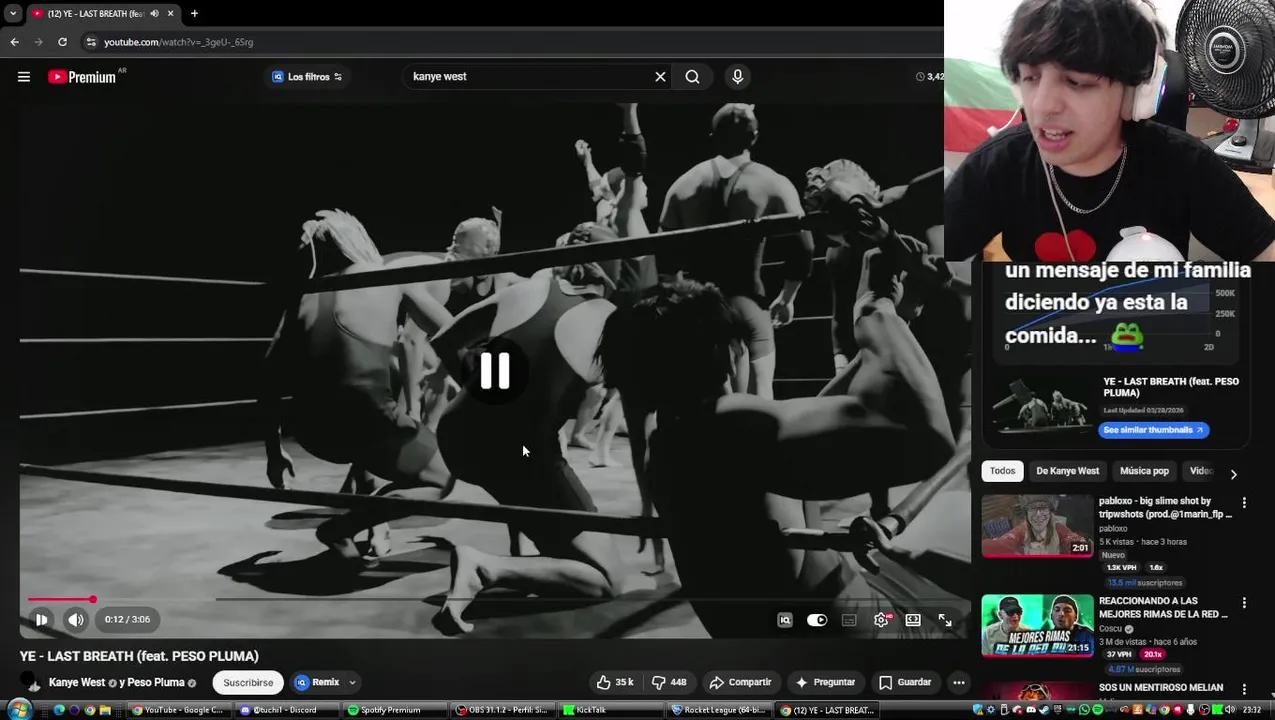Seek along the red video progress bar

pos(60,600)
